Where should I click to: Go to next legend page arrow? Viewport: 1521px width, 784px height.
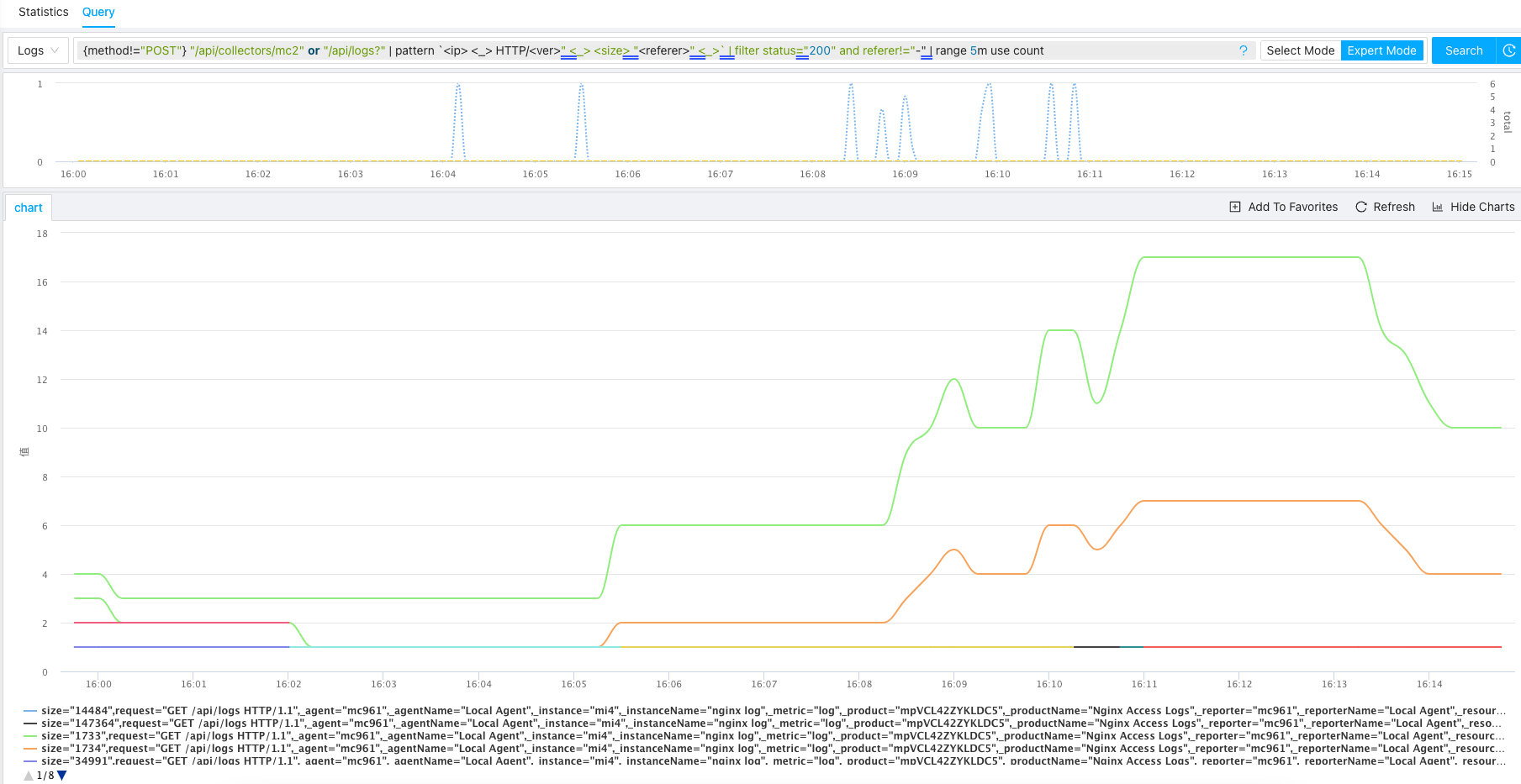point(61,776)
